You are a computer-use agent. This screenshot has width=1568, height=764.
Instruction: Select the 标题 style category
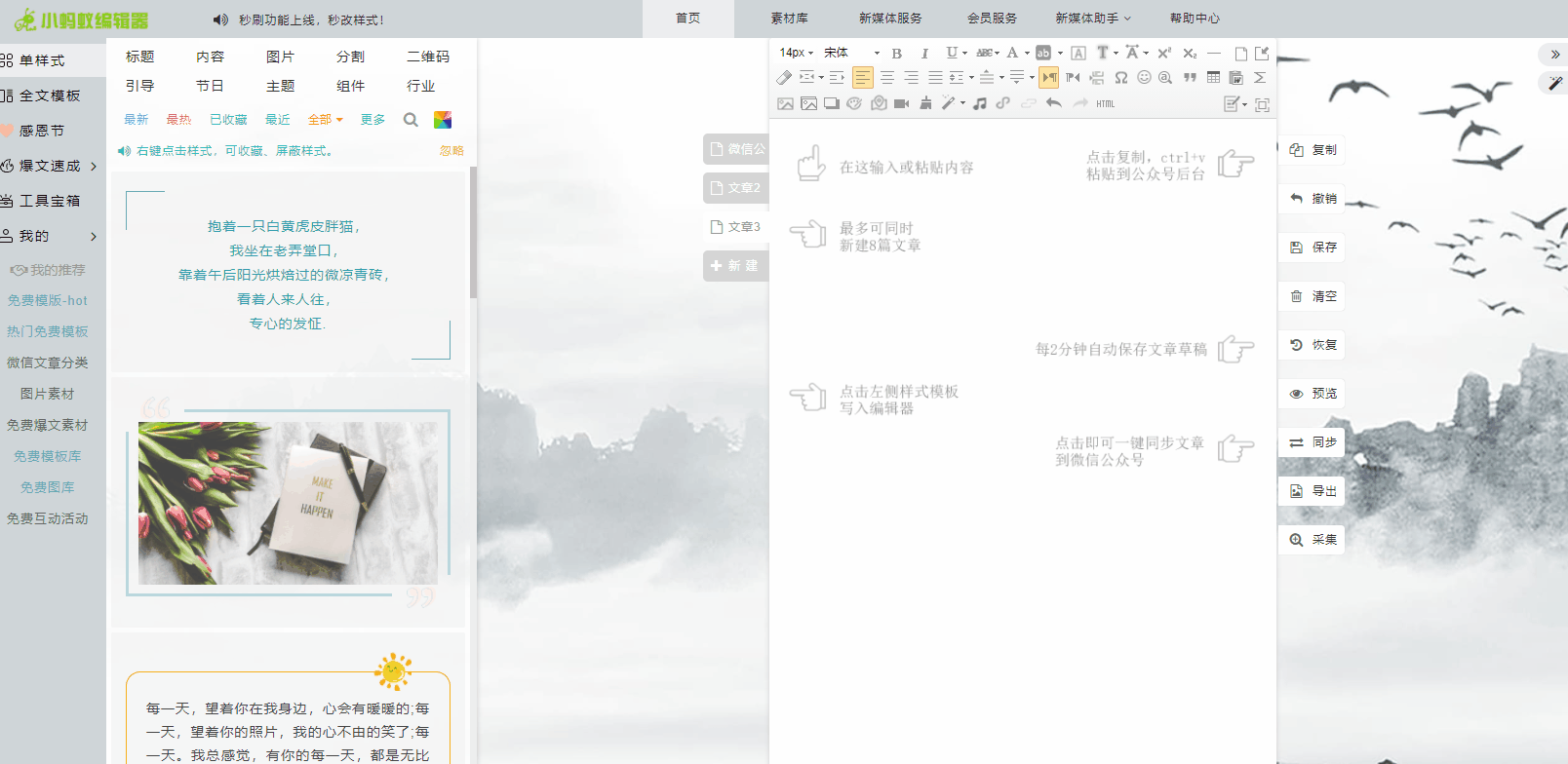(x=140, y=57)
